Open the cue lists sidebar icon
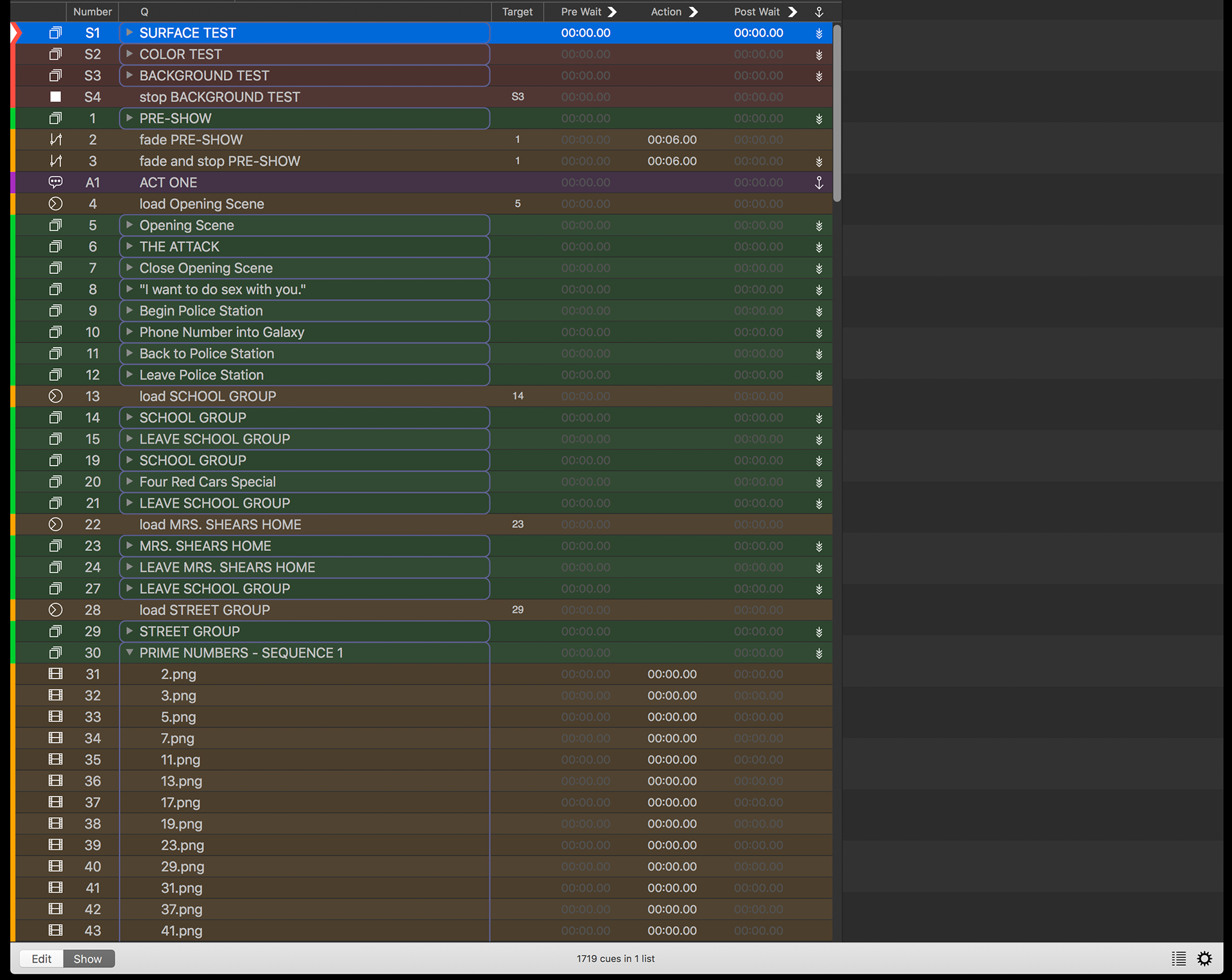The image size is (1232, 980). [x=1178, y=958]
